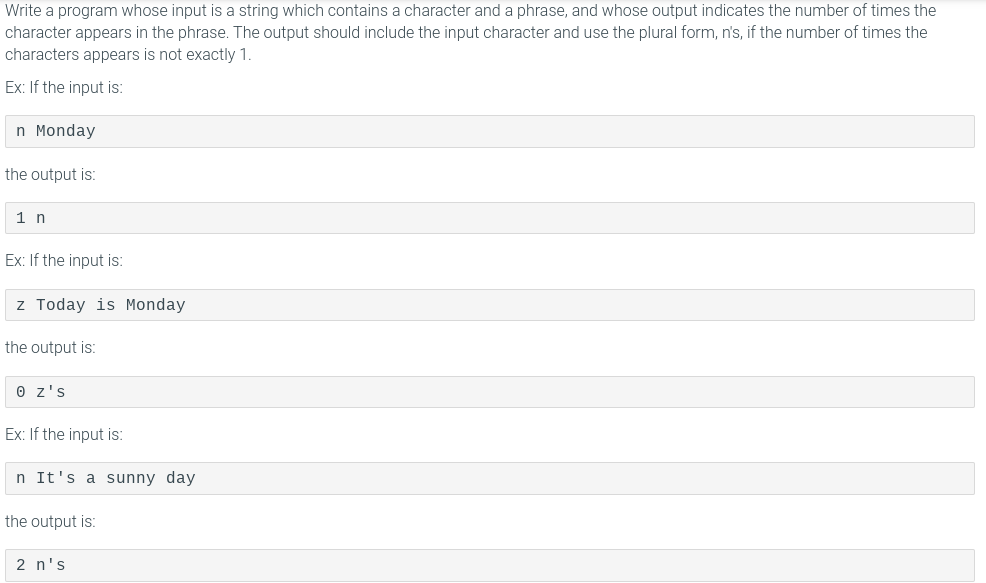Click the word "Write" starting the description
This screenshot has width=986, height=583.
tap(23, 11)
